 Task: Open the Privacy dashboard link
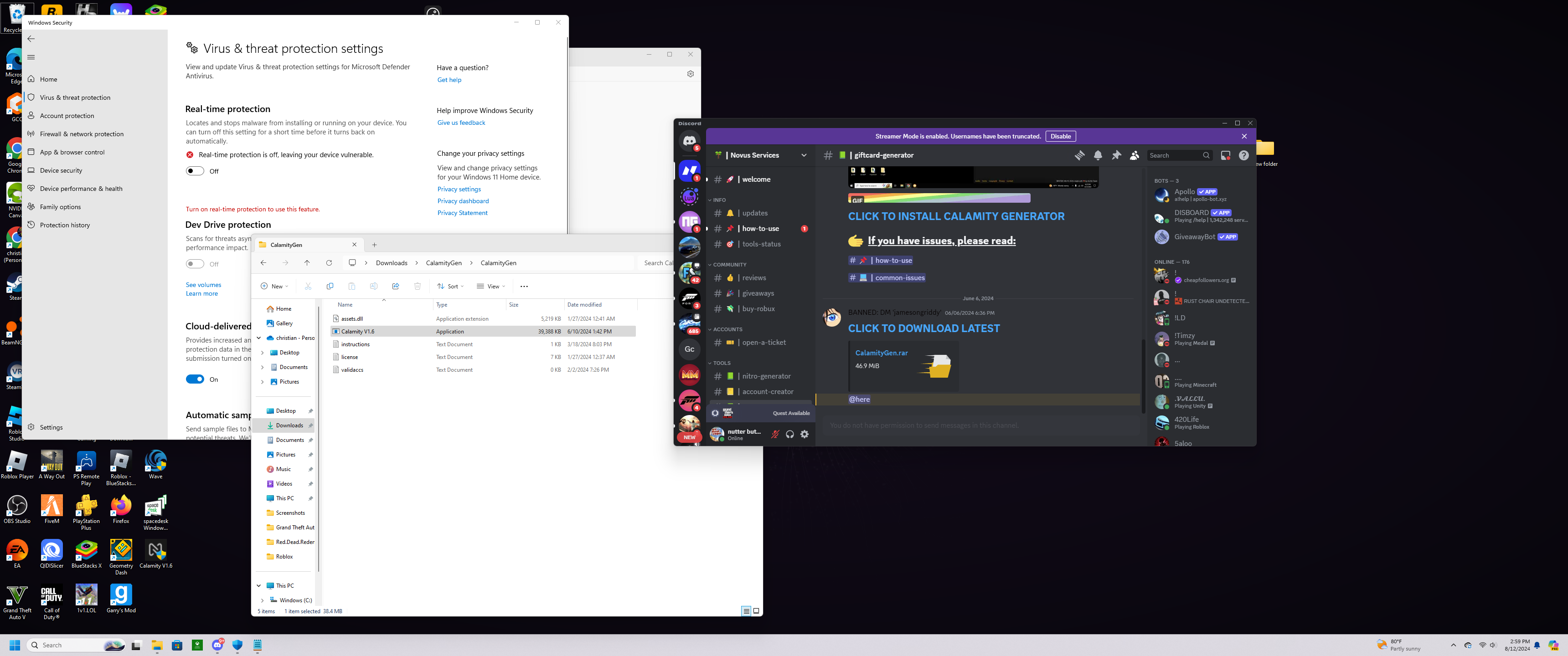click(463, 201)
